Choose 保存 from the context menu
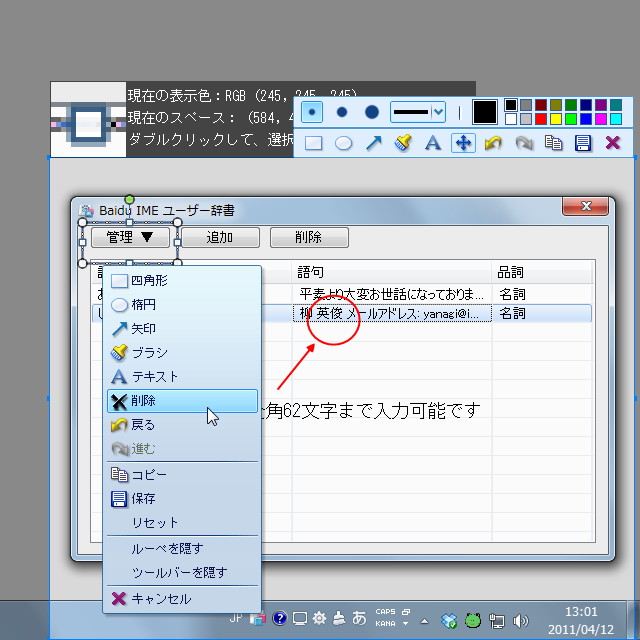640x640 pixels. point(182,499)
